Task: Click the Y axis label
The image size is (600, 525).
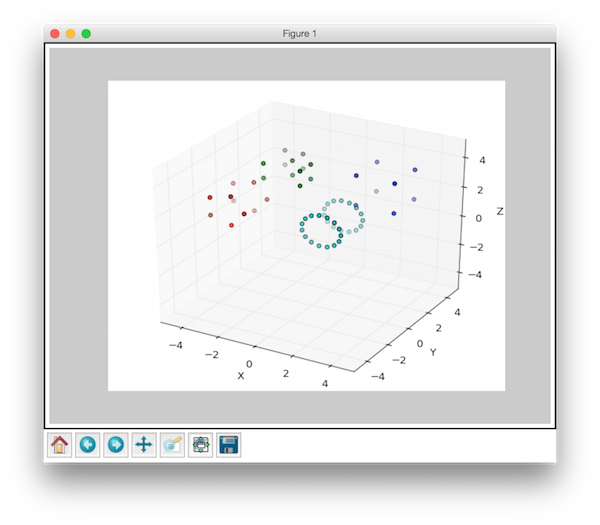Action: click(x=433, y=352)
